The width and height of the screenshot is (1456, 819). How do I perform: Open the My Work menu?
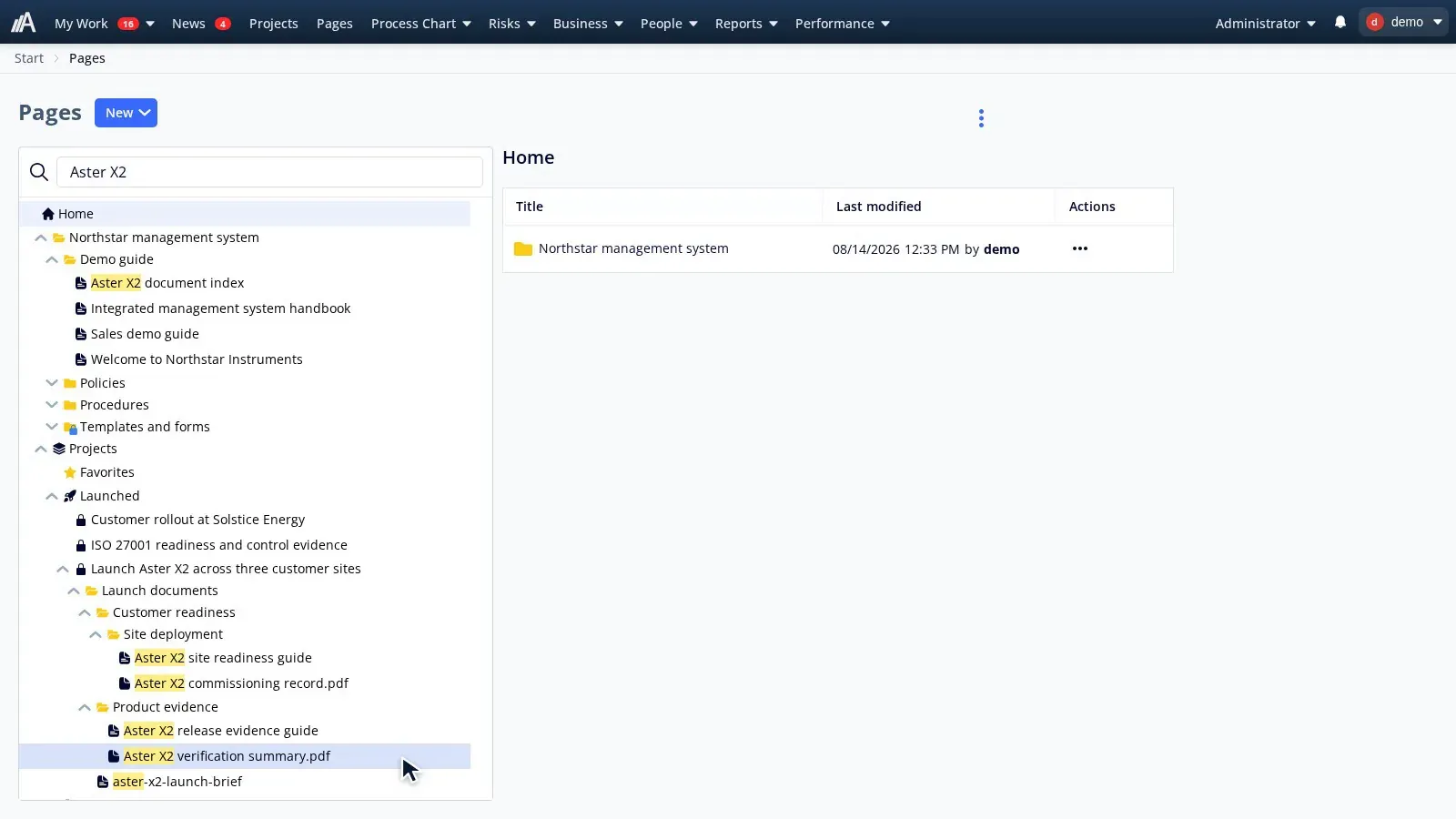(x=104, y=23)
